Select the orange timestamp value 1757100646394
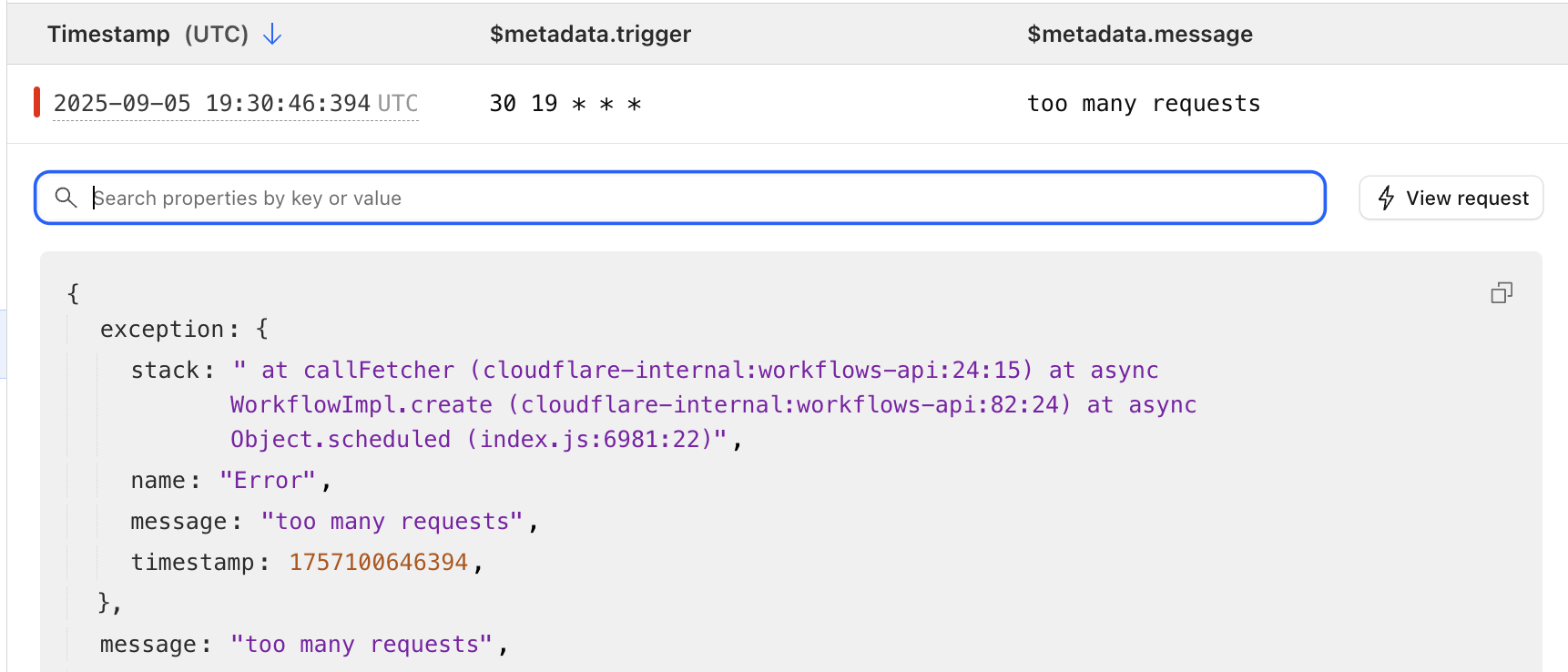 pyautogui.click(x=378, y=562)
